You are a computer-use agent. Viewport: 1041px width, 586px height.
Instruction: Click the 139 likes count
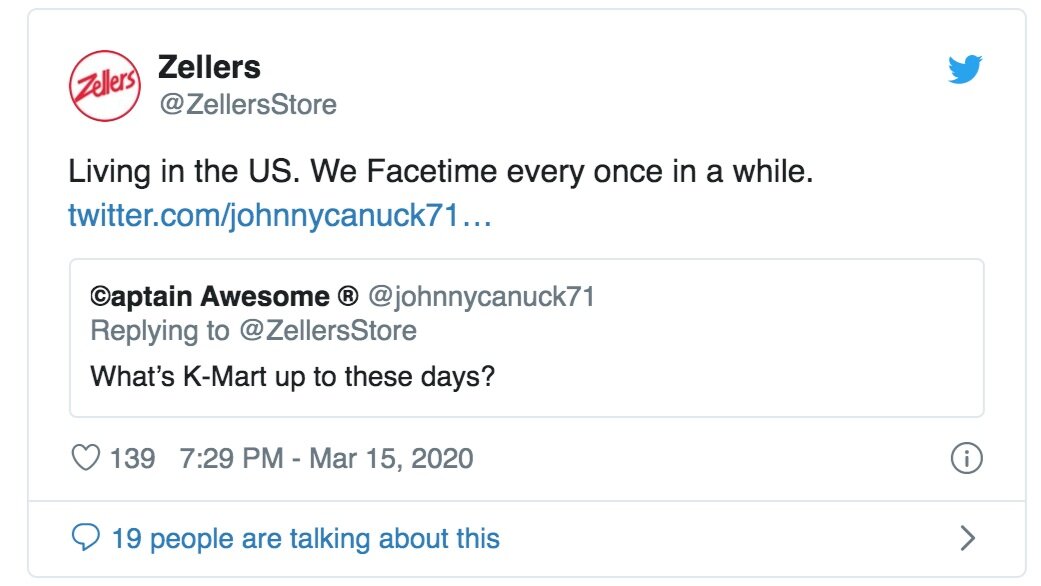coord(132,459)
